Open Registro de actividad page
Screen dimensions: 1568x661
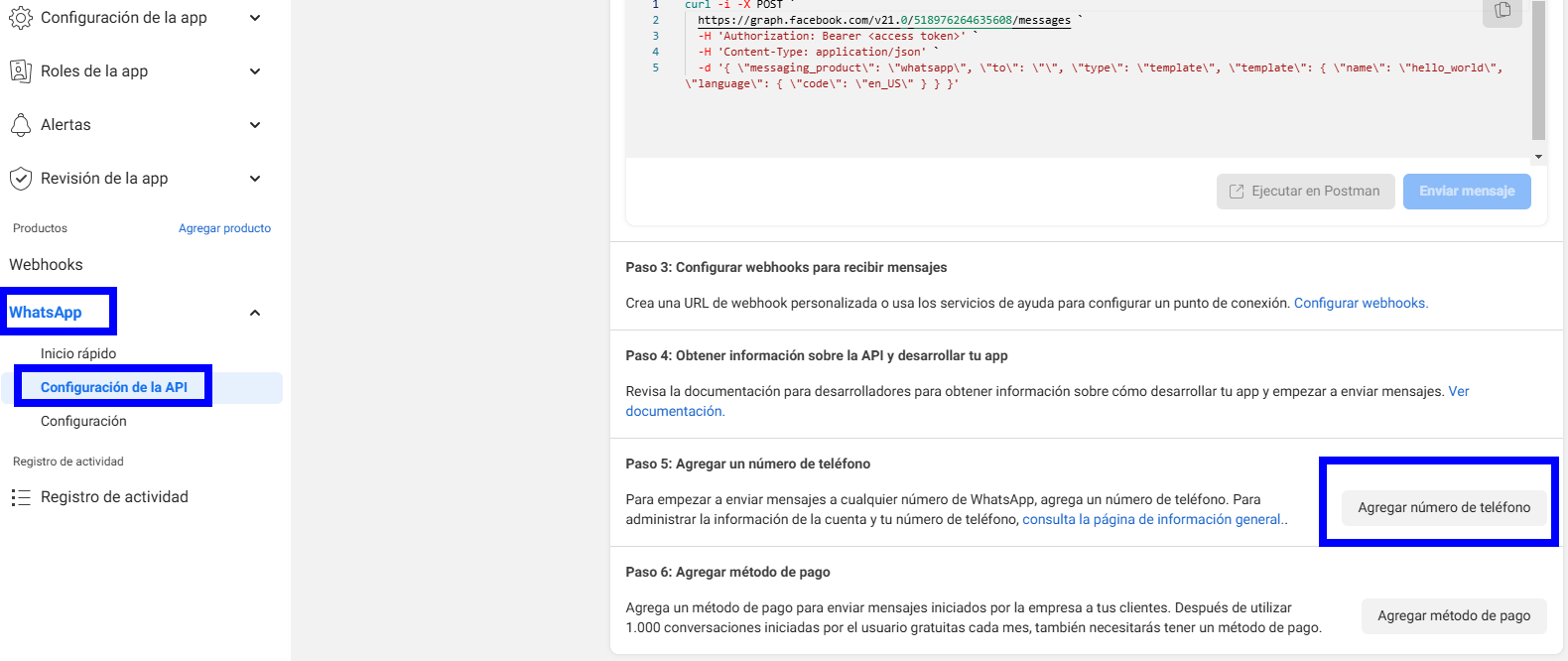pyautogui.click(x=114, y=497)
